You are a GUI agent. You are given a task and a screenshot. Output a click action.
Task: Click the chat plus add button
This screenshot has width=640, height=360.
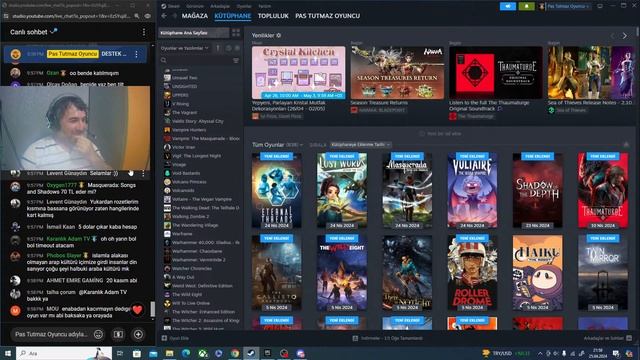[138, 334]
